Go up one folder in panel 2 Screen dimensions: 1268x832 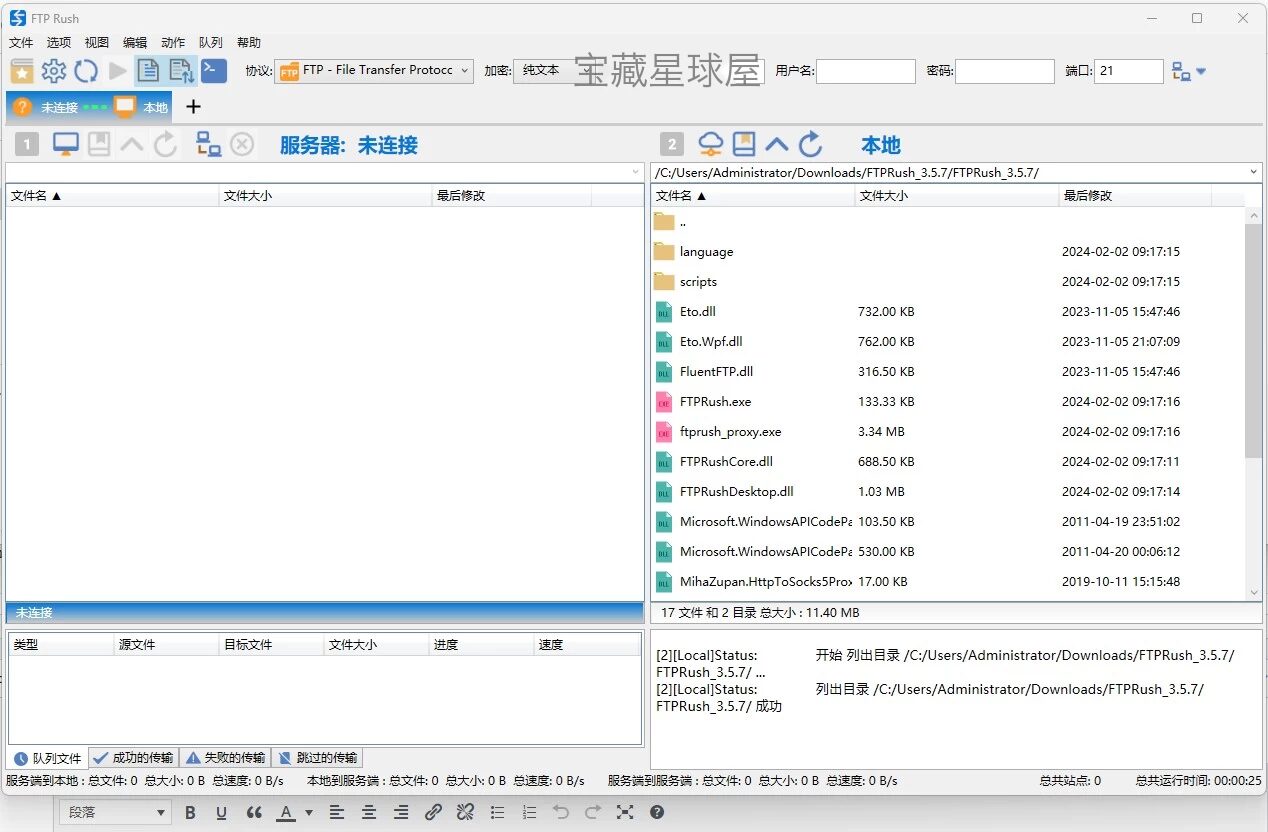[777, 145]
